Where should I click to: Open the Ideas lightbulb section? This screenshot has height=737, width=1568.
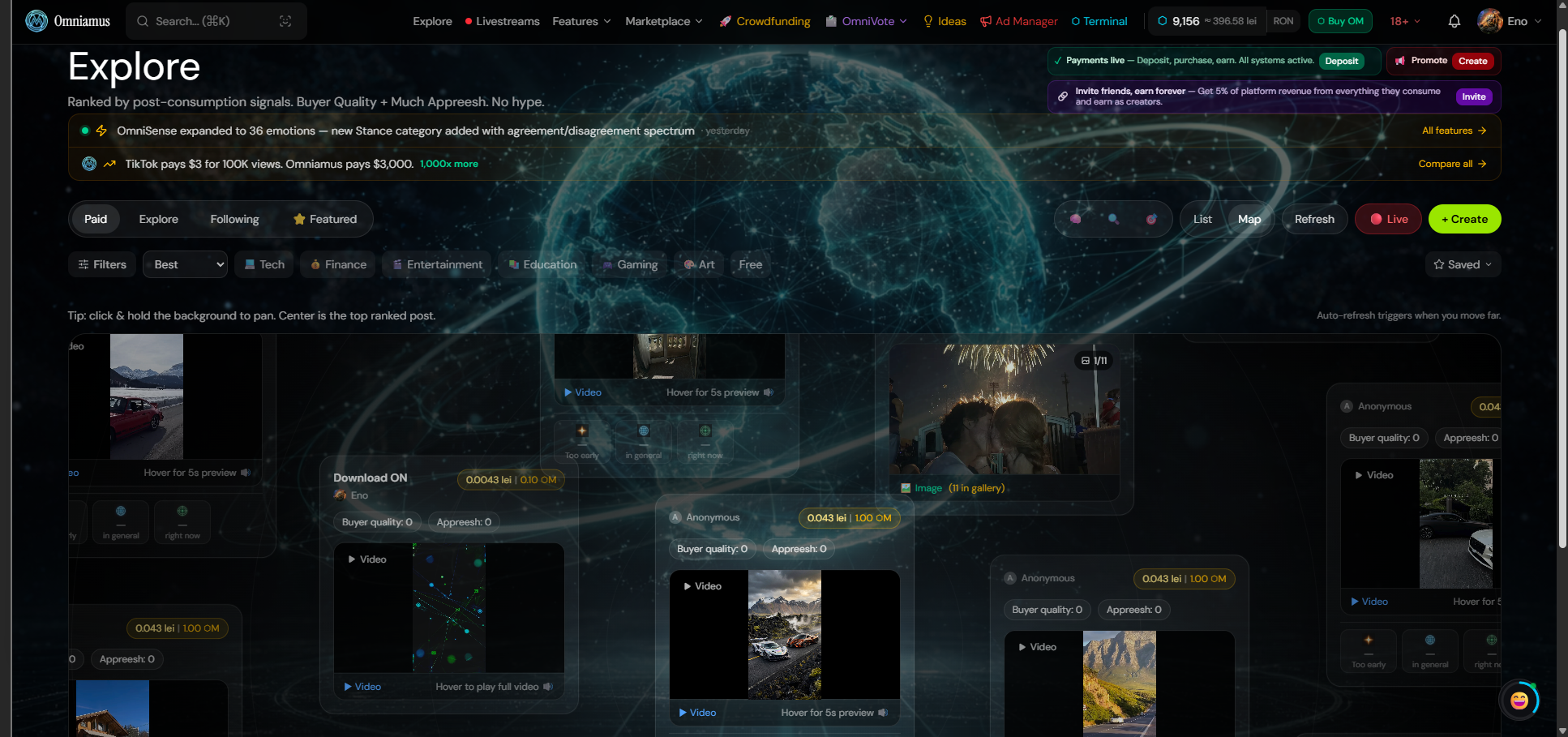[x=944, y=21]
